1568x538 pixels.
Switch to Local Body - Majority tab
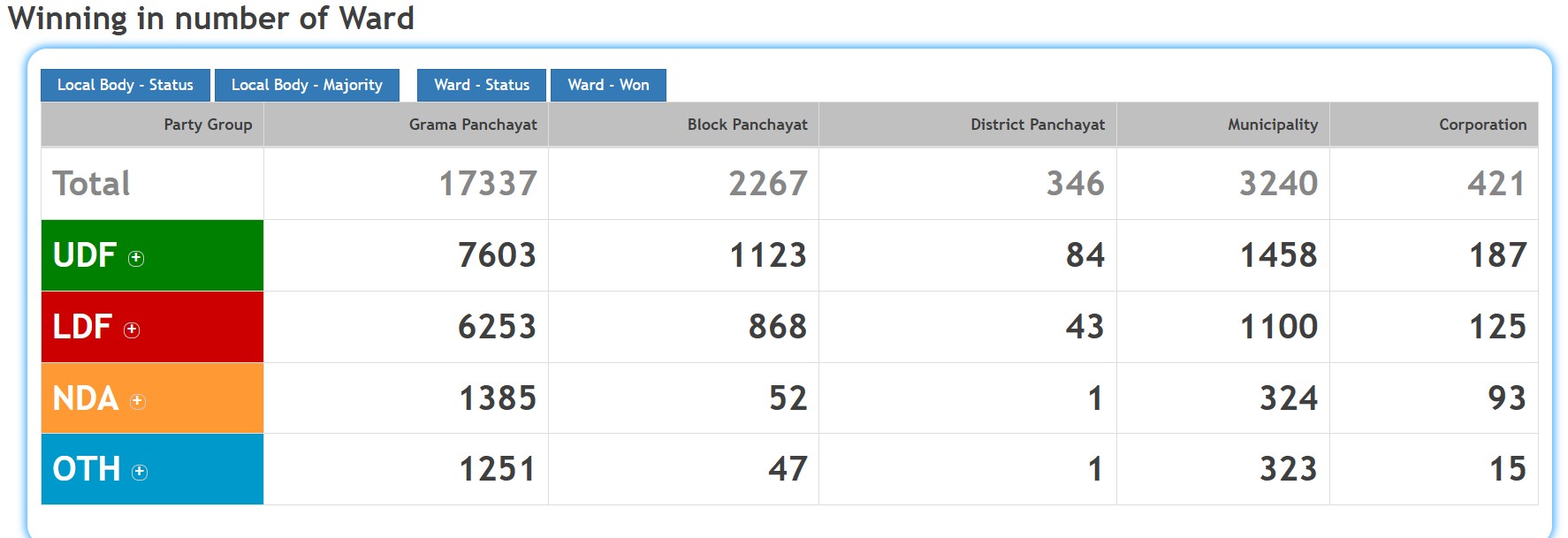click(x=307, y=85)
